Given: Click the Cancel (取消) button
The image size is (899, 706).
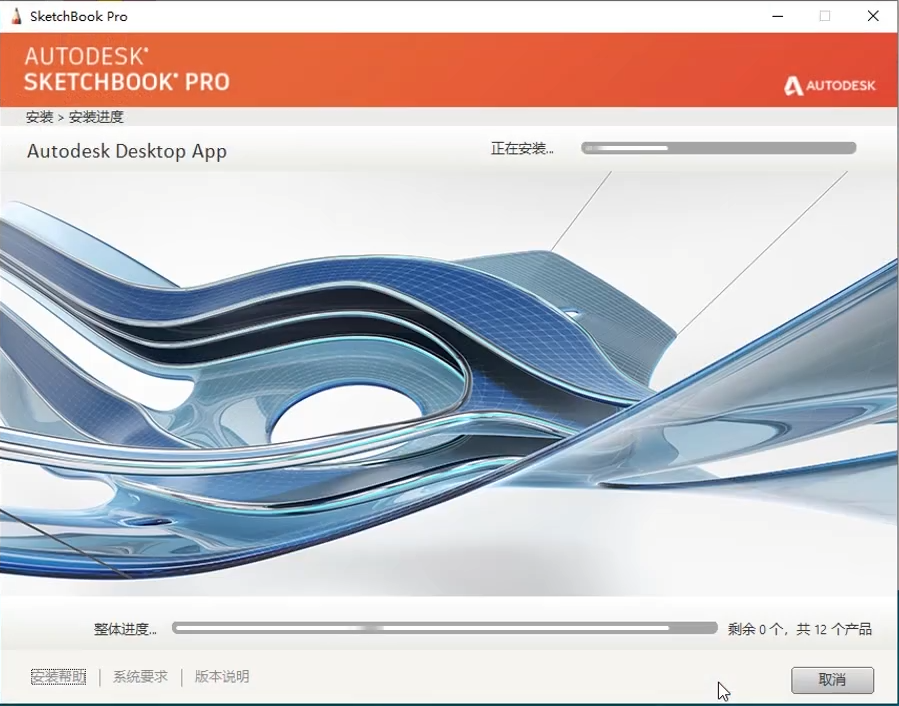Looking at the screenshot, I should [832, 680].
